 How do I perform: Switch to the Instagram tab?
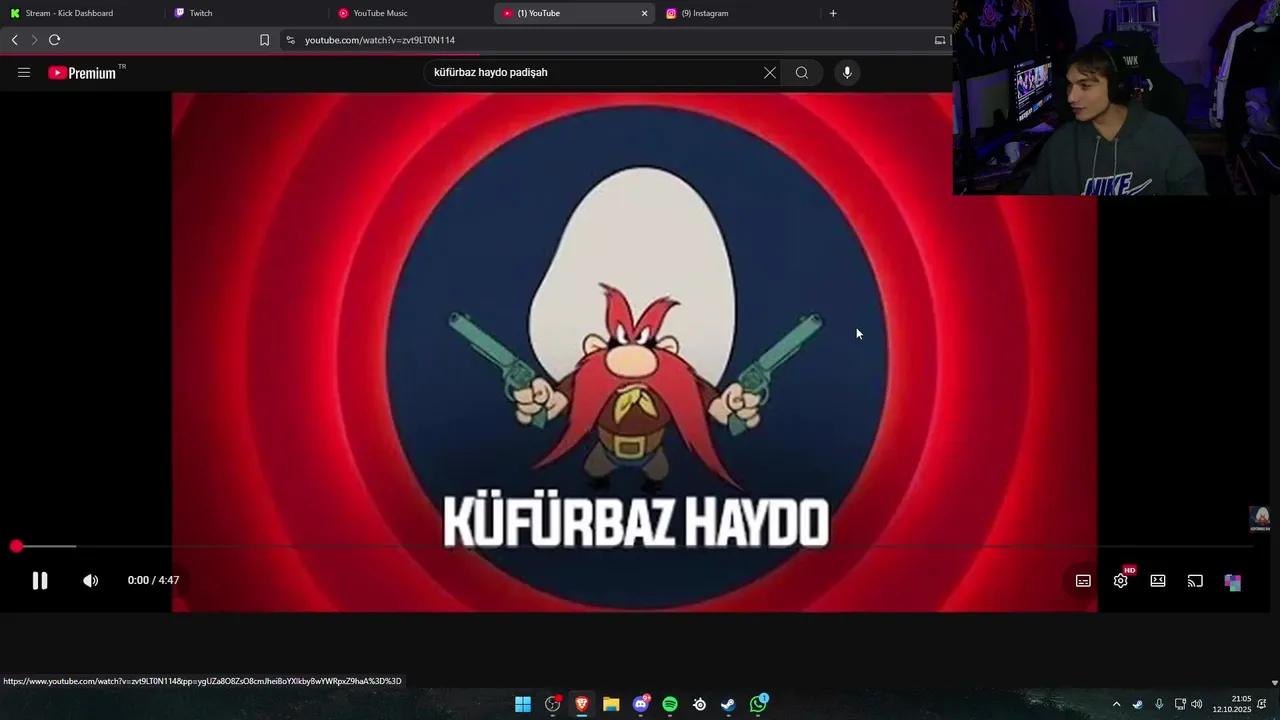(x=737, y=13)
